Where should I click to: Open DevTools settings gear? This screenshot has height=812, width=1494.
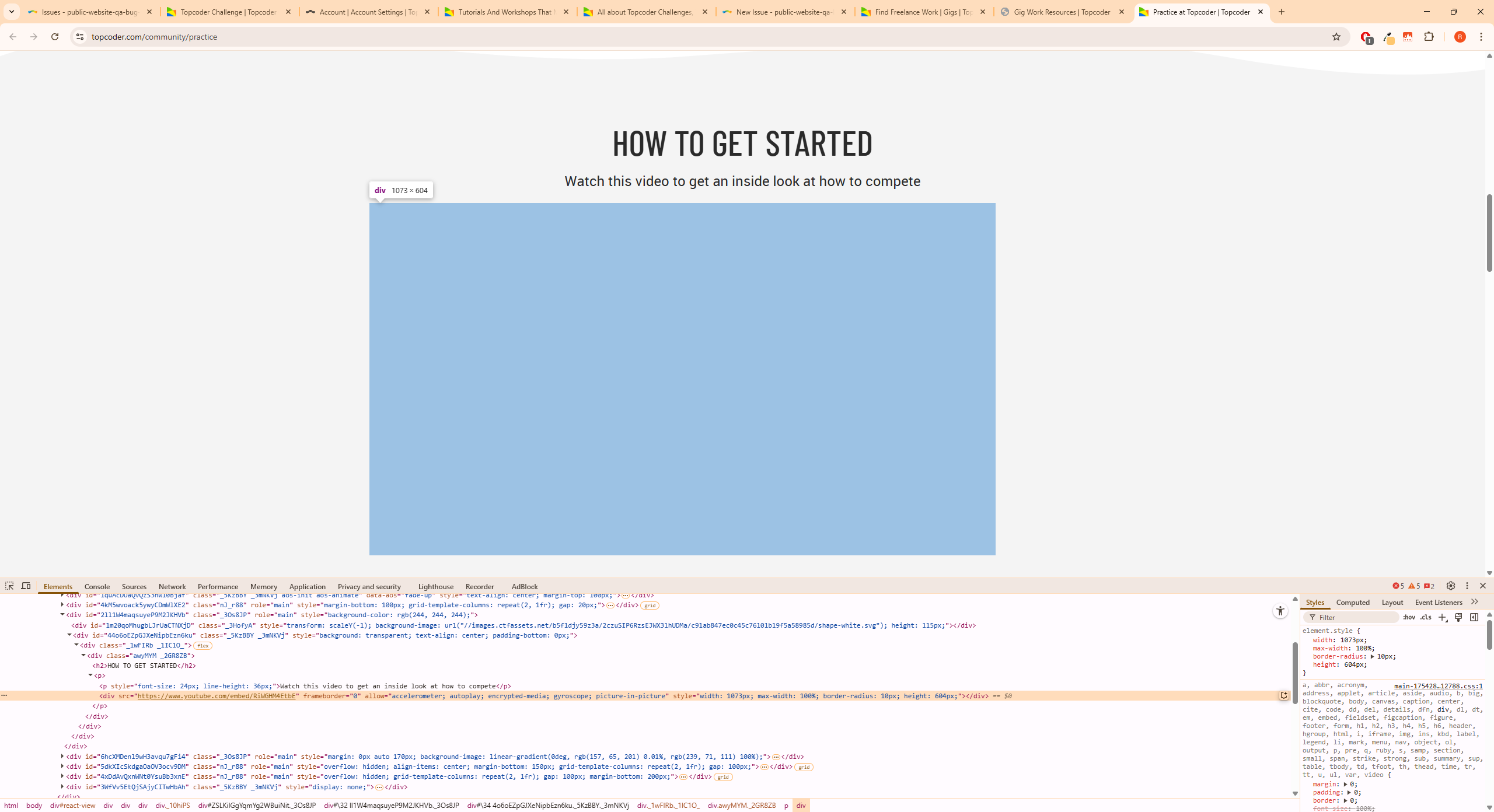[1450, 586]
